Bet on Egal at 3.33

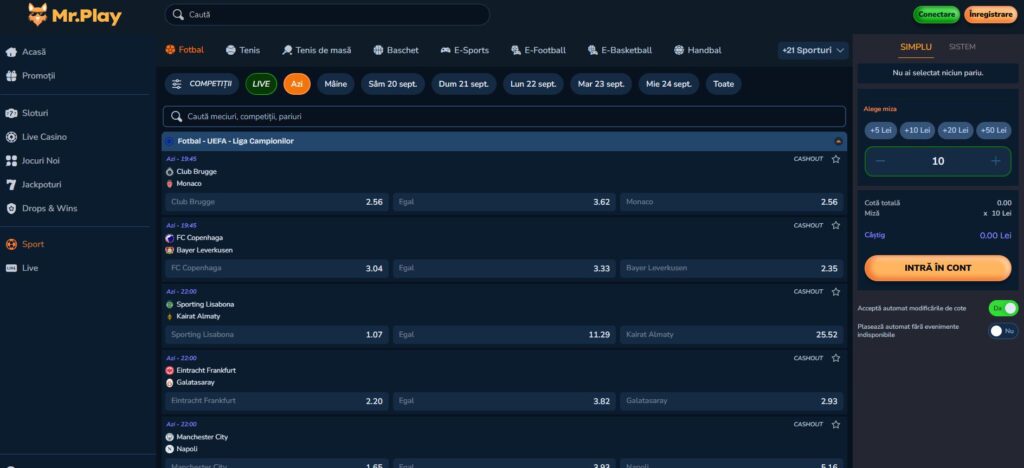tap(504, 268)
